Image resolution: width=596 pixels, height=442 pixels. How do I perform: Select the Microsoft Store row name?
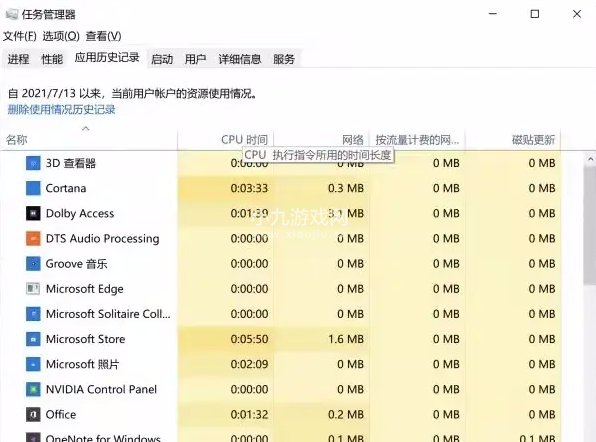click(x=86, y=339)
